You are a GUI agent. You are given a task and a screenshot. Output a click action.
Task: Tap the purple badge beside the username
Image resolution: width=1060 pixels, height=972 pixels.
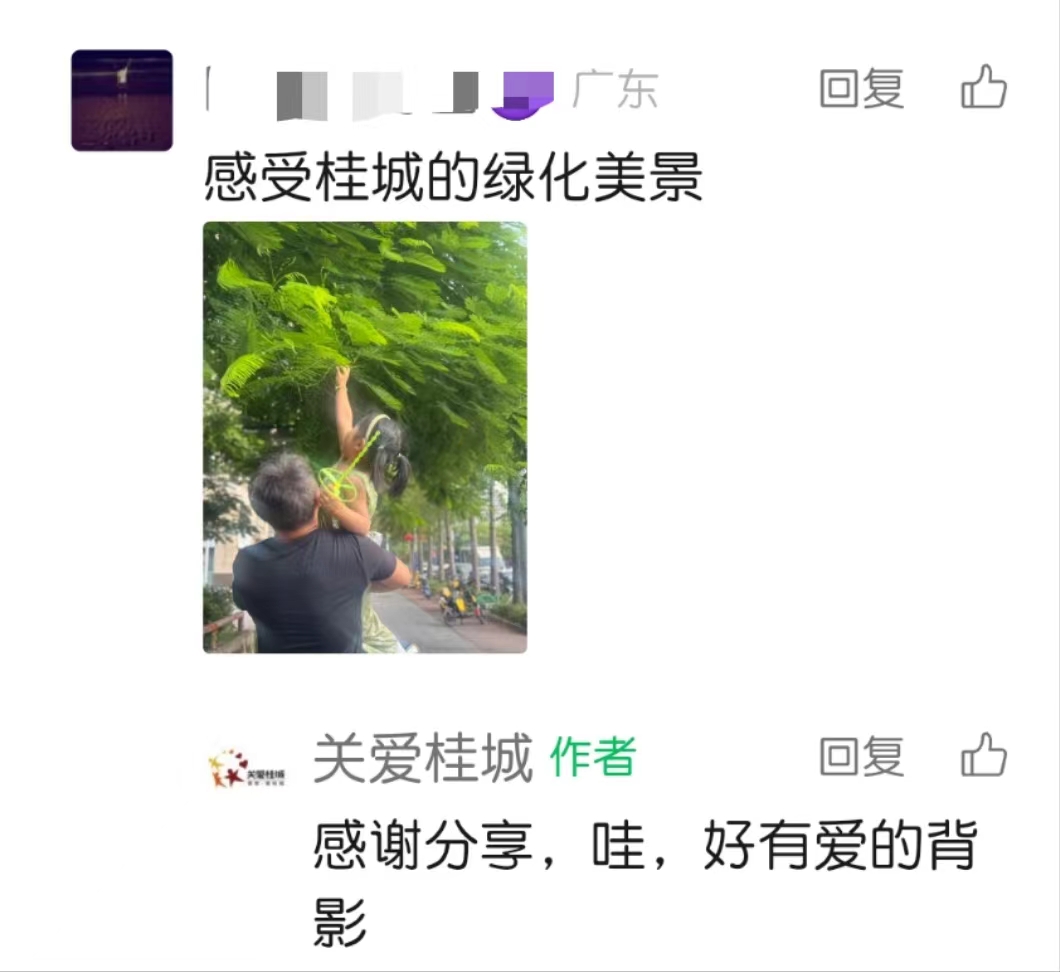[523, 95]
